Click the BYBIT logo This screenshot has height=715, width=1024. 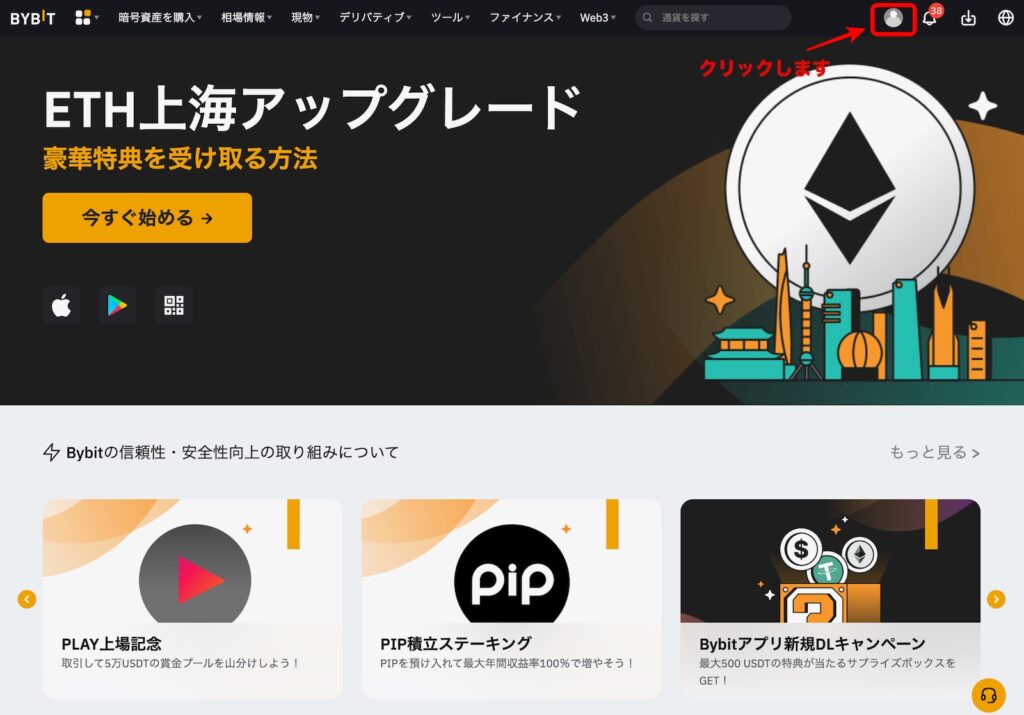click(33, 18)
